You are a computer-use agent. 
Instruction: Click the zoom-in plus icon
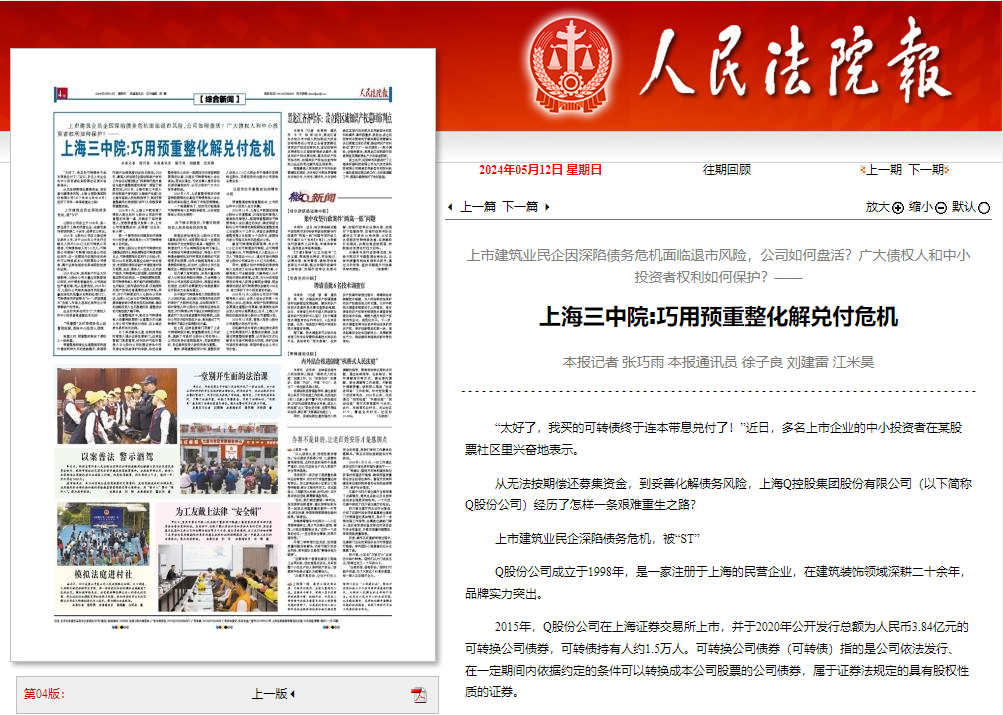point(897,208)
